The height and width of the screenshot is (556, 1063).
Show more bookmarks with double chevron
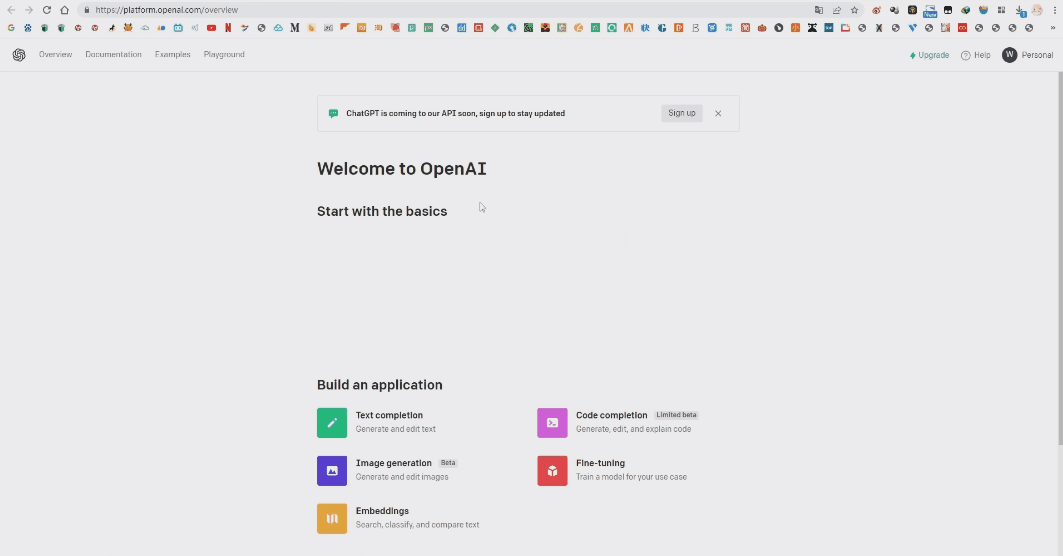1053,28
